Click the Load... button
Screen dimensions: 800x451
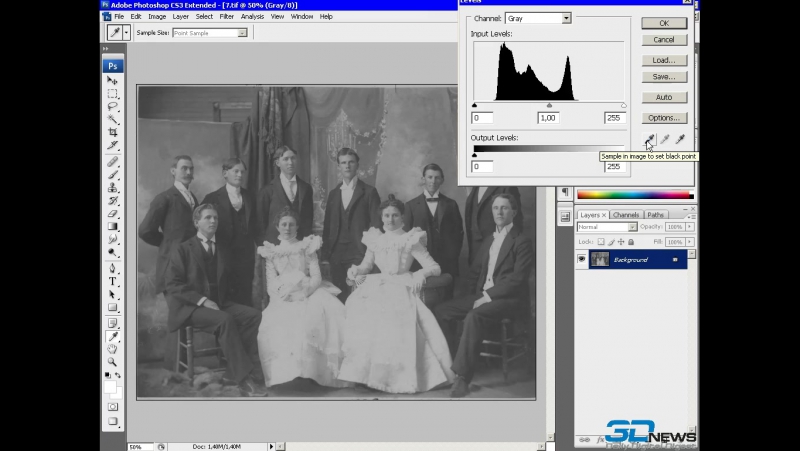(x=664, y=60)
